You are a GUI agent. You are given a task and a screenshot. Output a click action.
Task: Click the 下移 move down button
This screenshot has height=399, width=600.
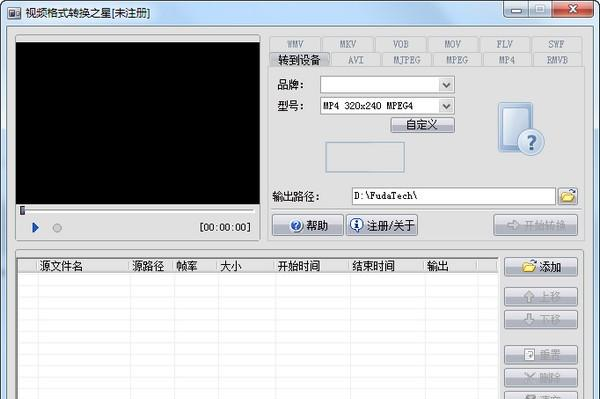[541, 319]
